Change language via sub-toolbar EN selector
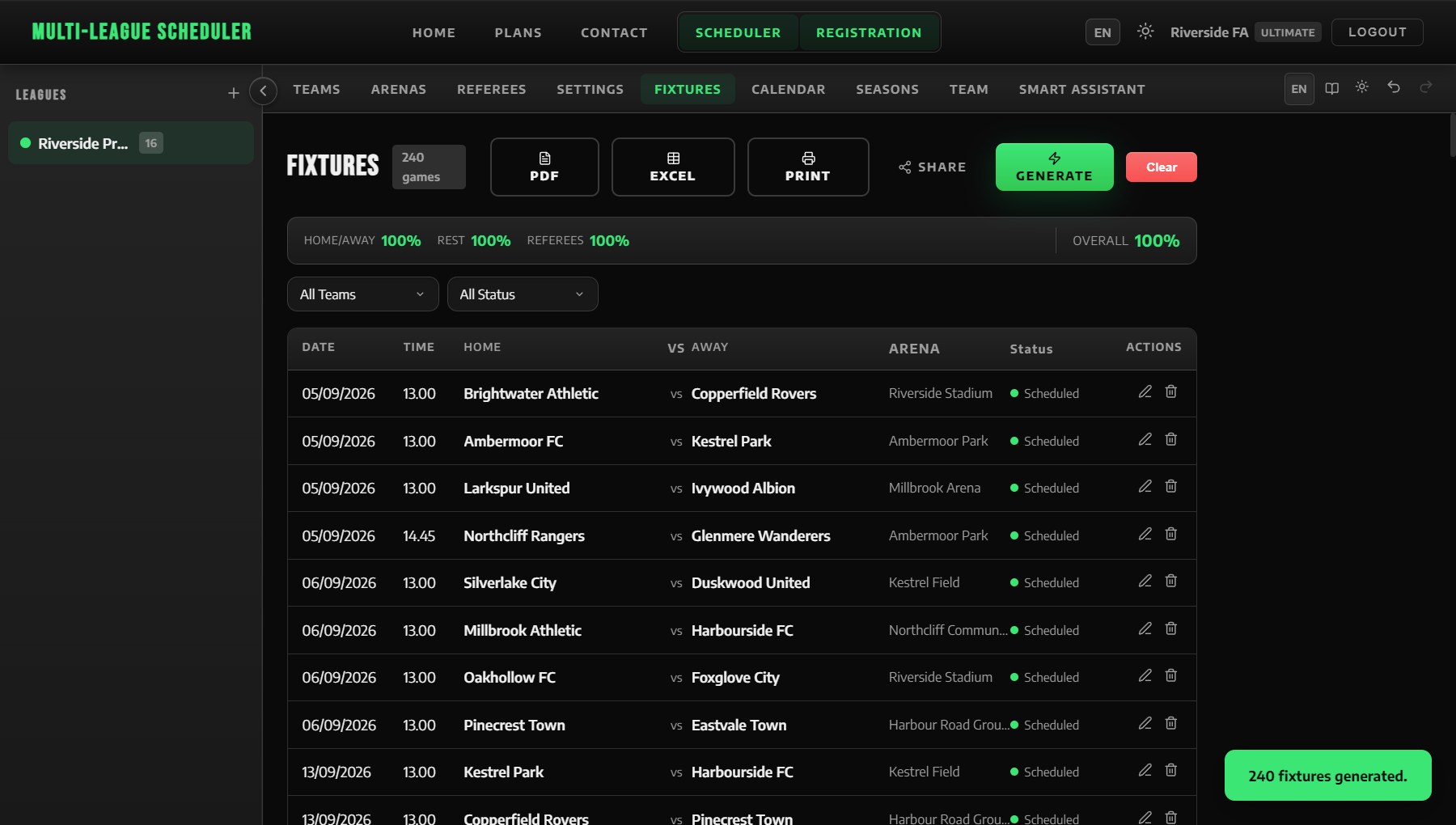 (1298, 89)
